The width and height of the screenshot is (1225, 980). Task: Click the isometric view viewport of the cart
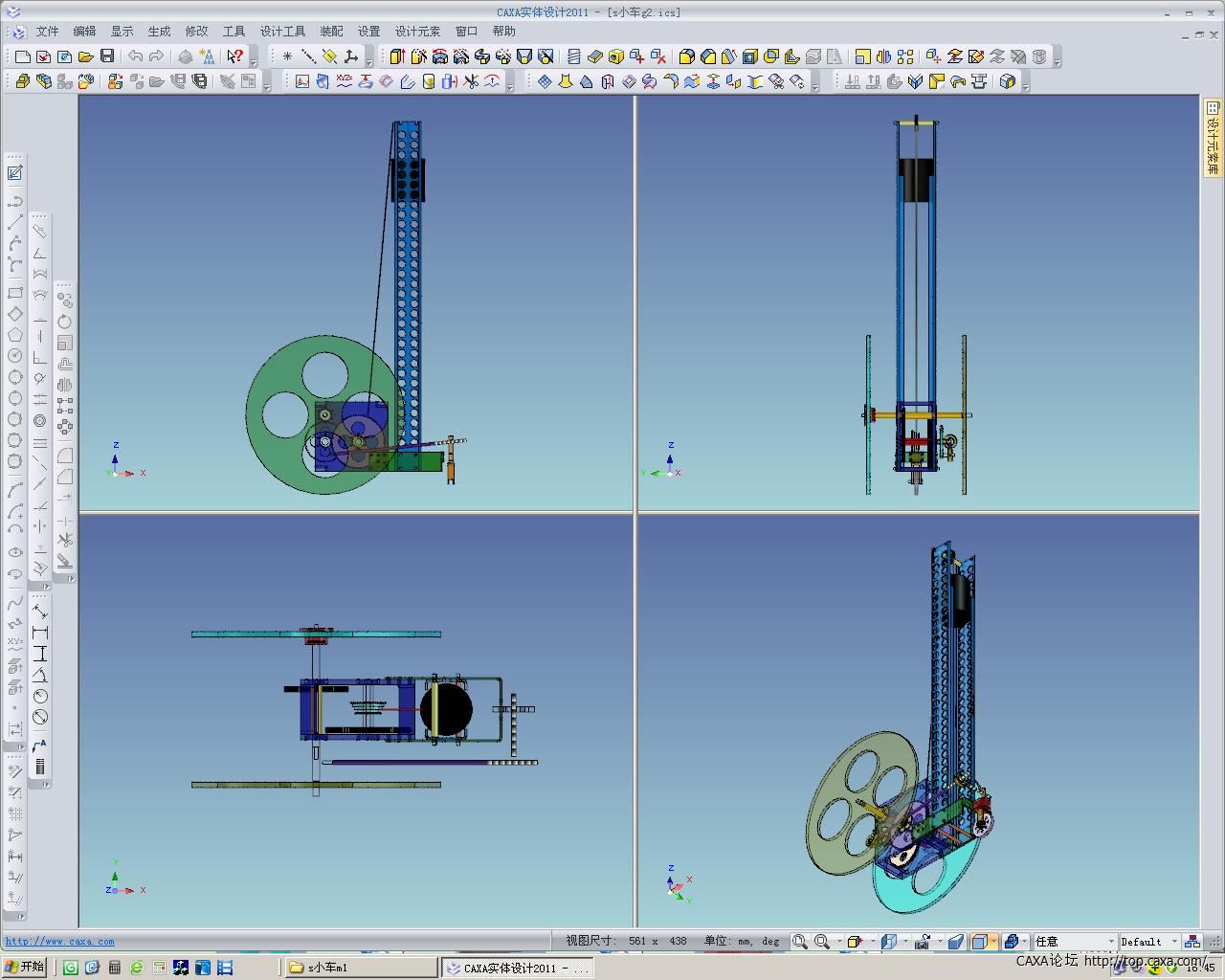pos(918,721)
